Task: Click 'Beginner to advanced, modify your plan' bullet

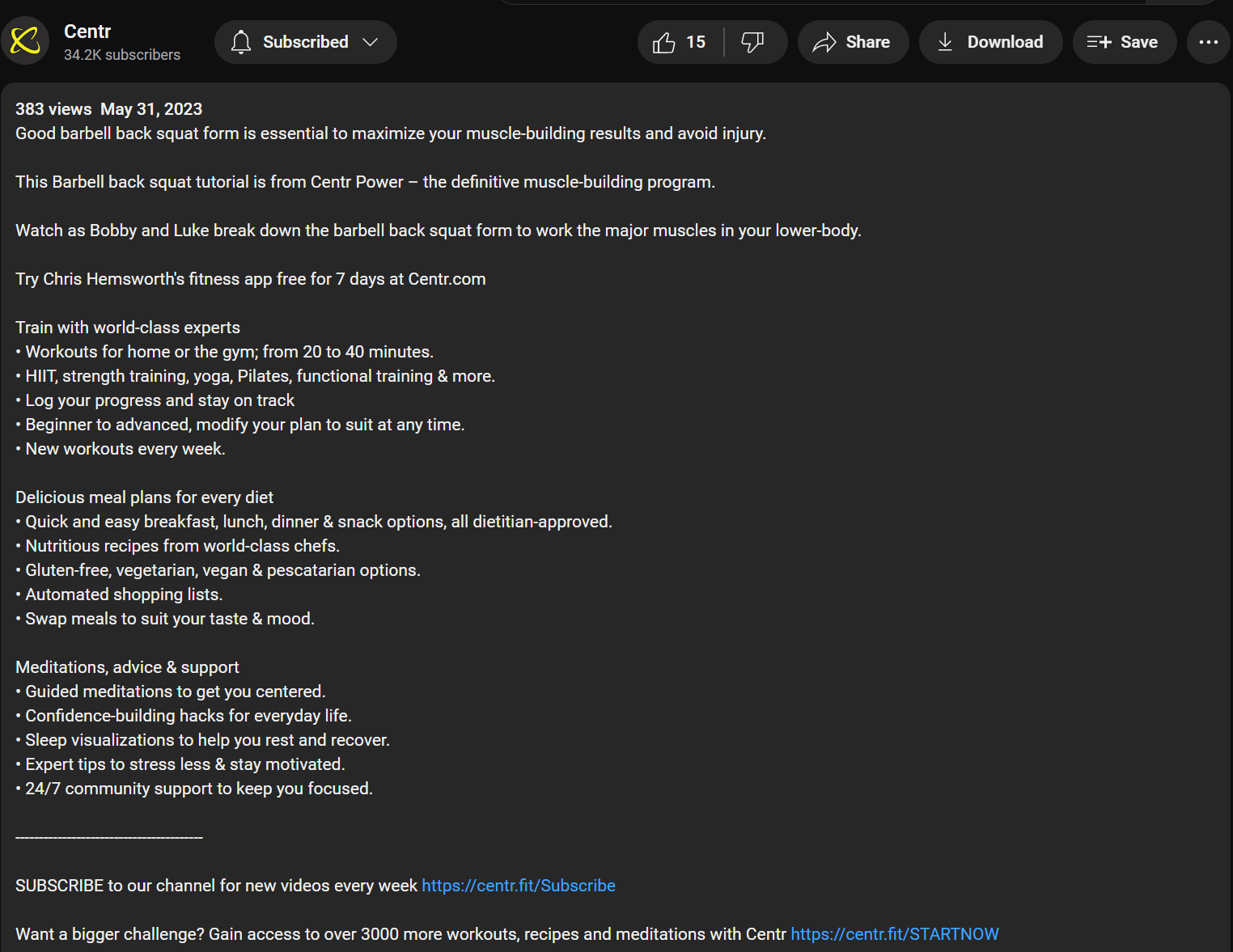Action: click(x=240, y=425)
